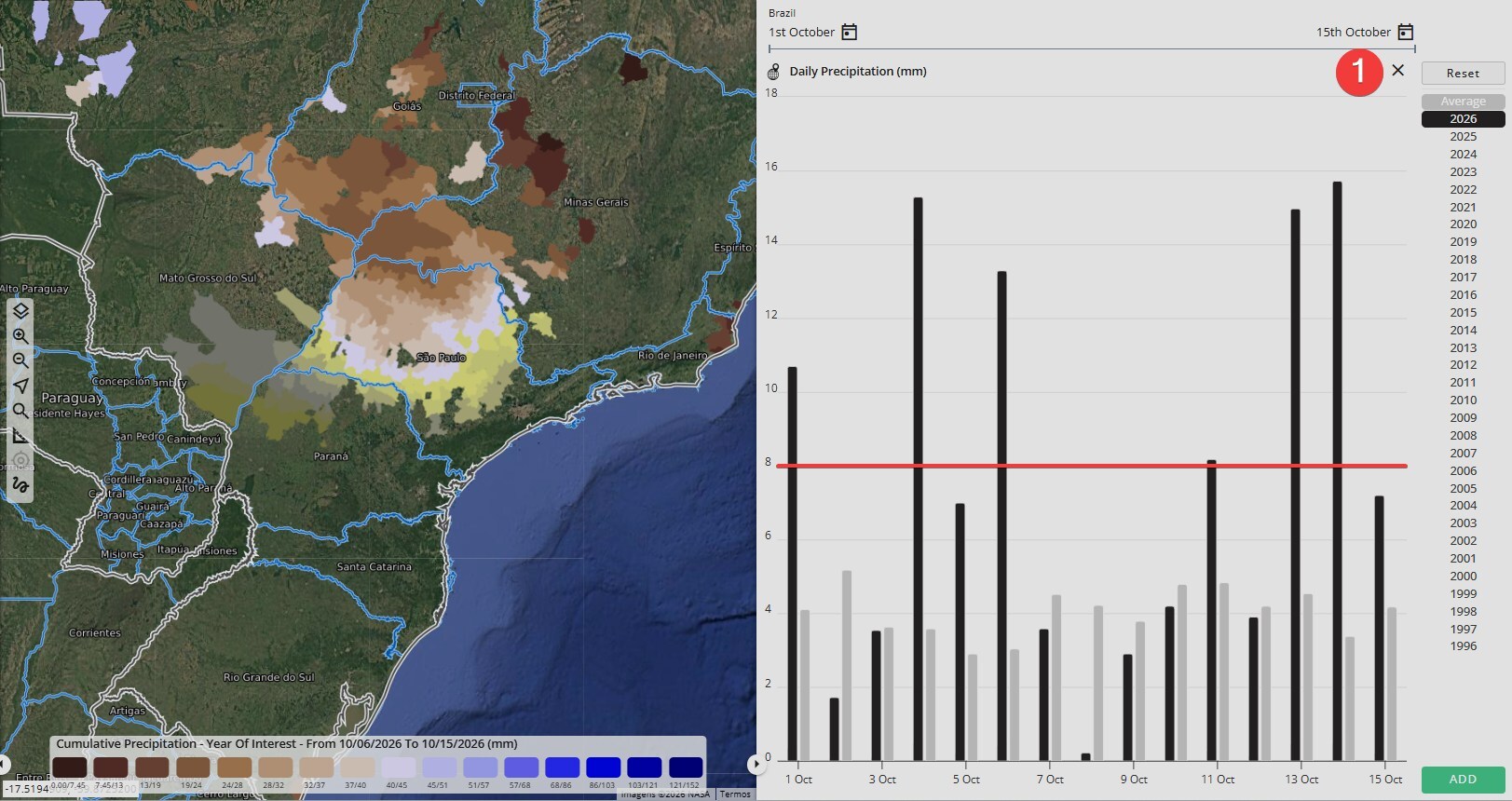The height and width of the screenshot is (801, 1512).
Task: Click the Minas Gerais label on the map
Action: 596,202
